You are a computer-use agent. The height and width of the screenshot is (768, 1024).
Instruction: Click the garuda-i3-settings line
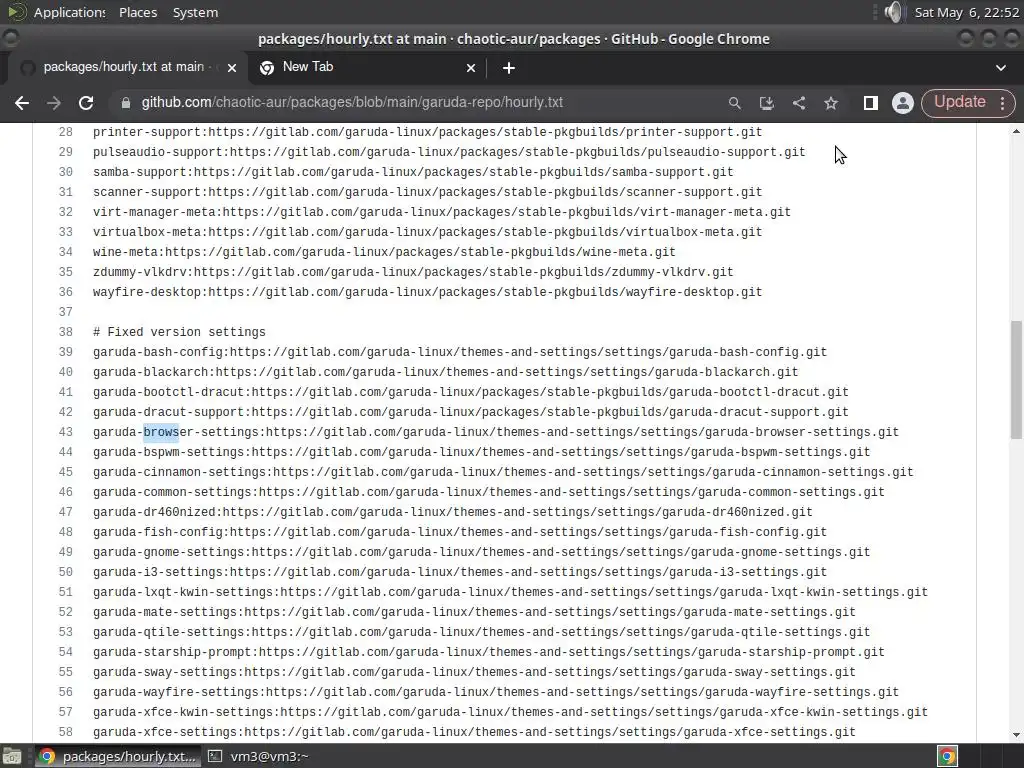tap(460, 572)
